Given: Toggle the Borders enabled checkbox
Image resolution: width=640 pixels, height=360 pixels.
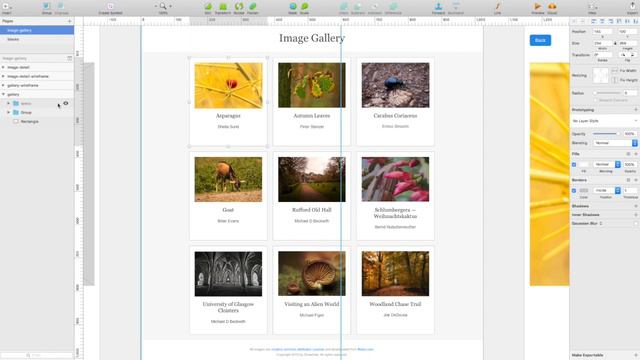Looking at the screenshot, I should [x=574, y=191].
